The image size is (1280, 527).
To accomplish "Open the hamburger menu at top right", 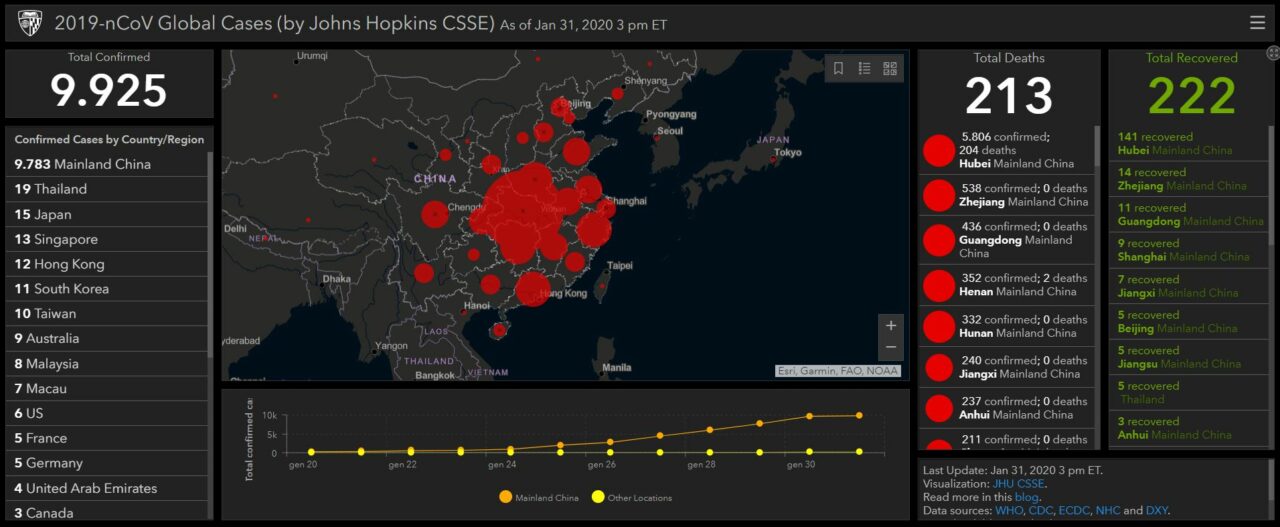I will [1257, 23].
